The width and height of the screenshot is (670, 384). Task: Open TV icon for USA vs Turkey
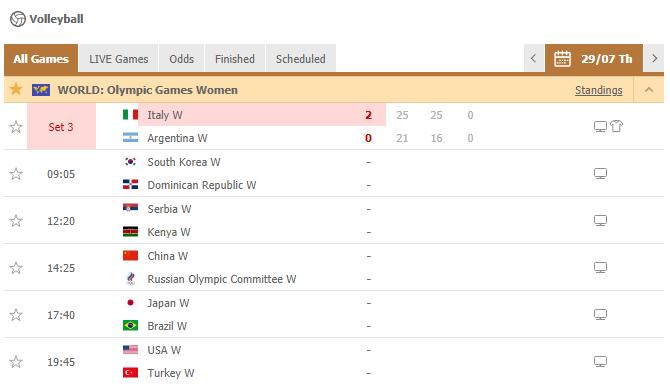click(x=600, y=361)
